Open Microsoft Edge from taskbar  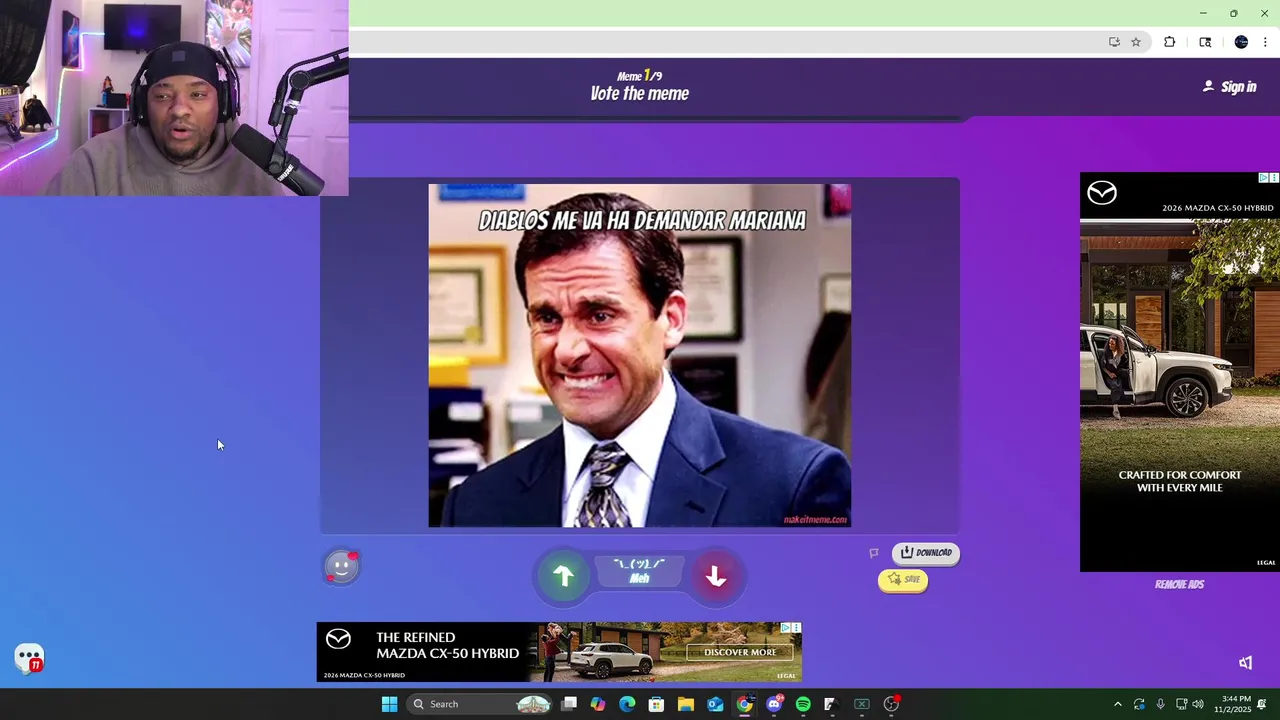click(x=627, y=704)
